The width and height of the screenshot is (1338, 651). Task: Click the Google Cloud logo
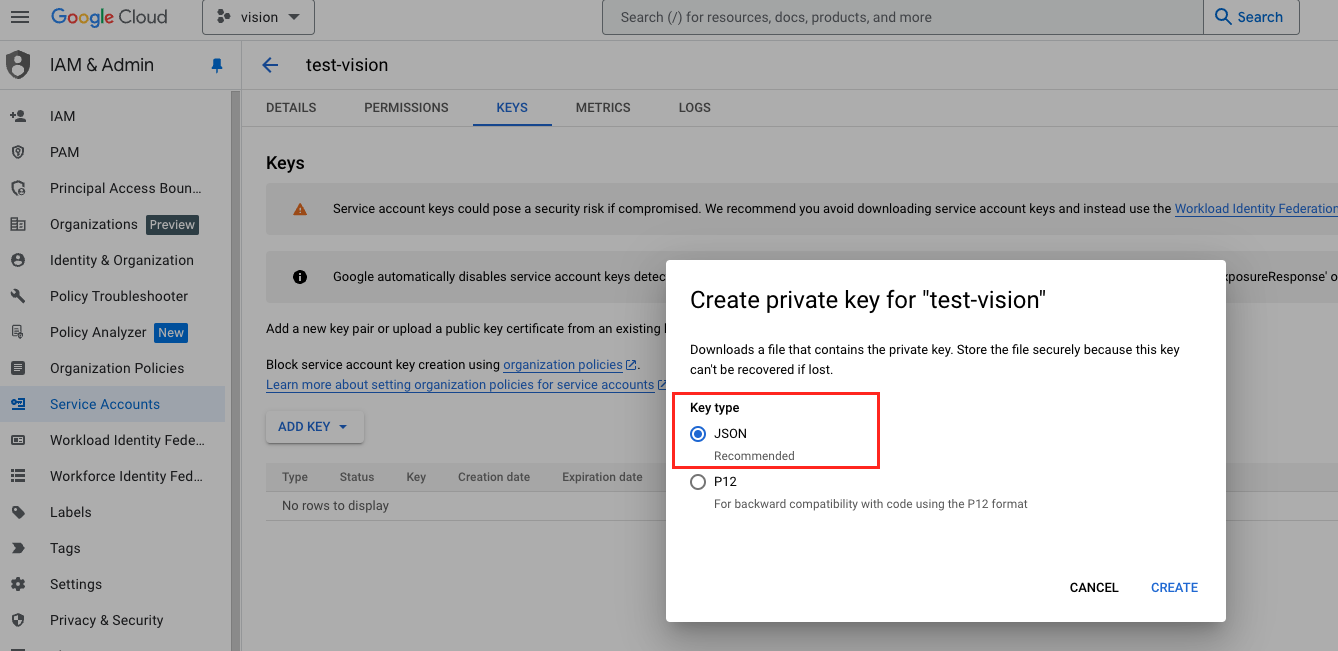(109, 17)
